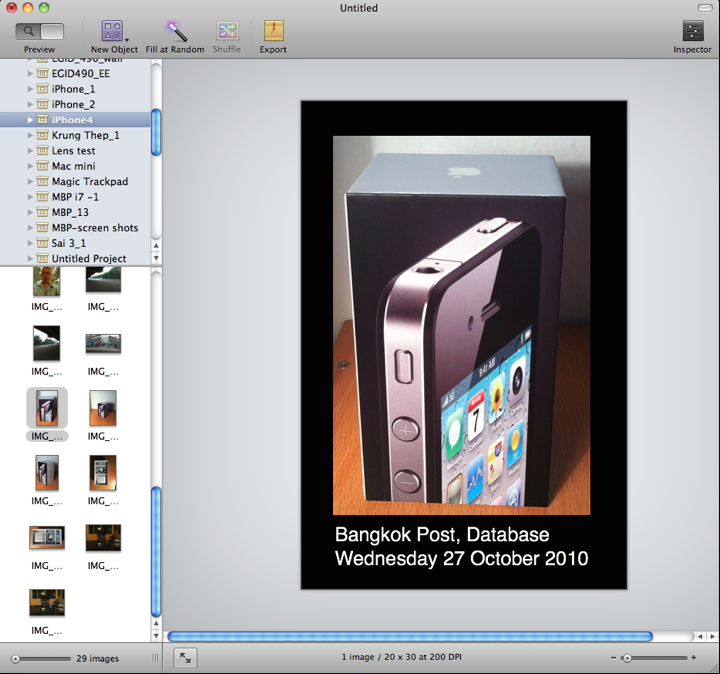Screen dimensions: 720x674
Task: Click the Wednesday 27 October 2010 text
Action: tap(461, 559)
